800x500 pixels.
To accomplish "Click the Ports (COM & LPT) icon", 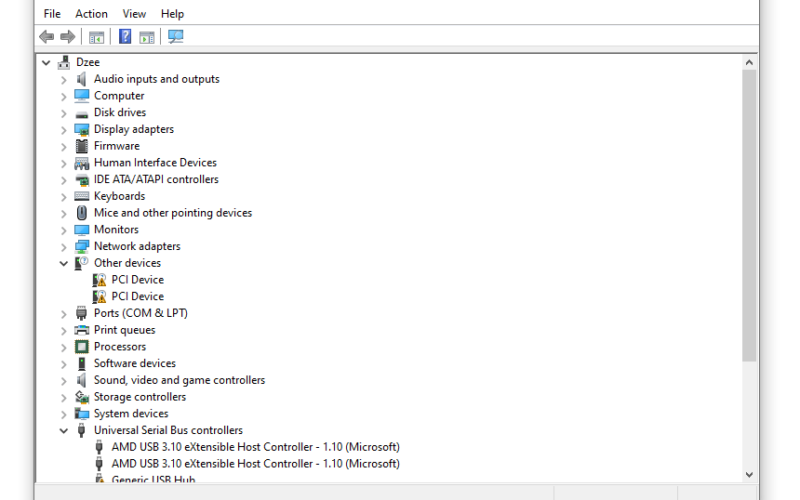I will 82,313.
